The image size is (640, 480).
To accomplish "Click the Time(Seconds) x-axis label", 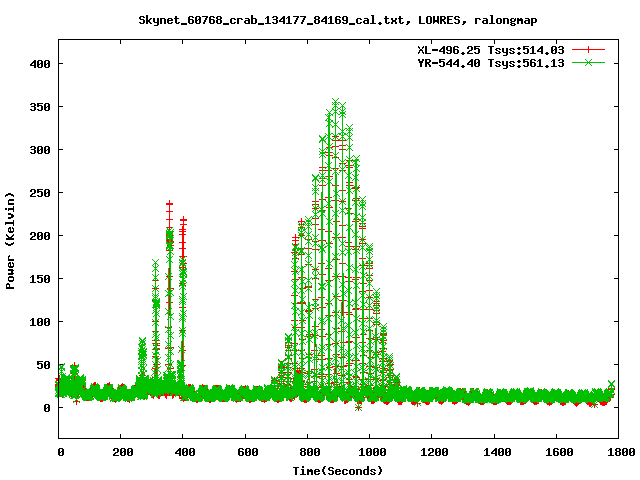I will (x=338, y=471).
